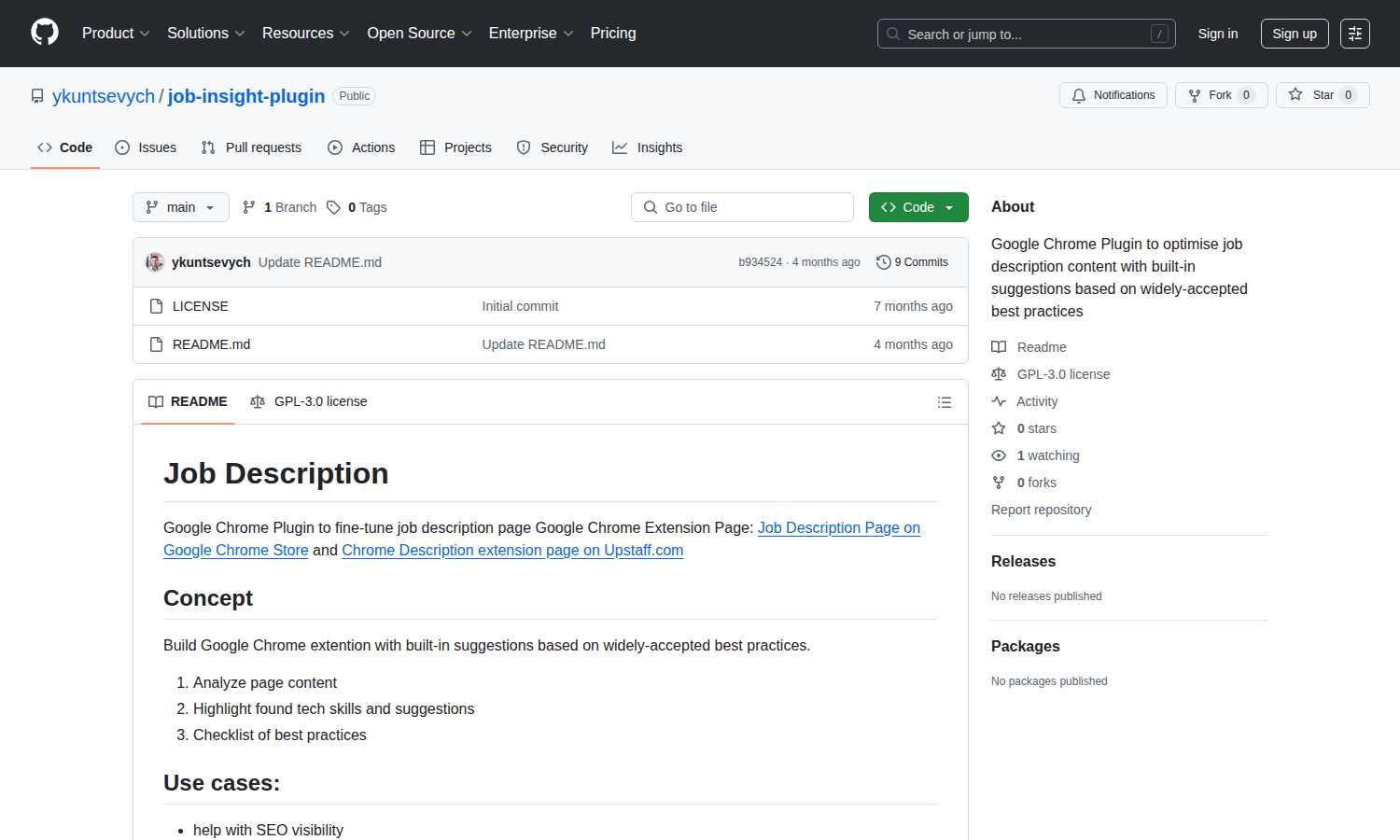The image size is (1400, 840).
Task: Click Report repository link
Action: [x=1042, y=510]
